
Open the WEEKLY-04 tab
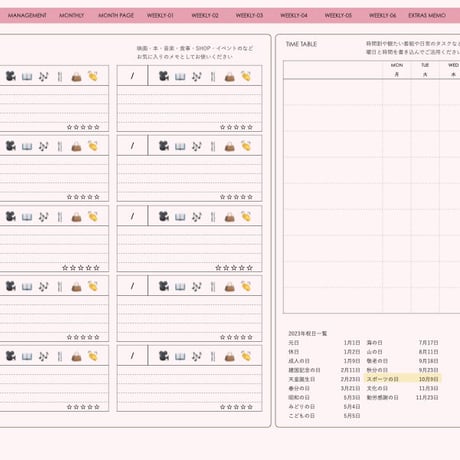click(x=294, y=15)
